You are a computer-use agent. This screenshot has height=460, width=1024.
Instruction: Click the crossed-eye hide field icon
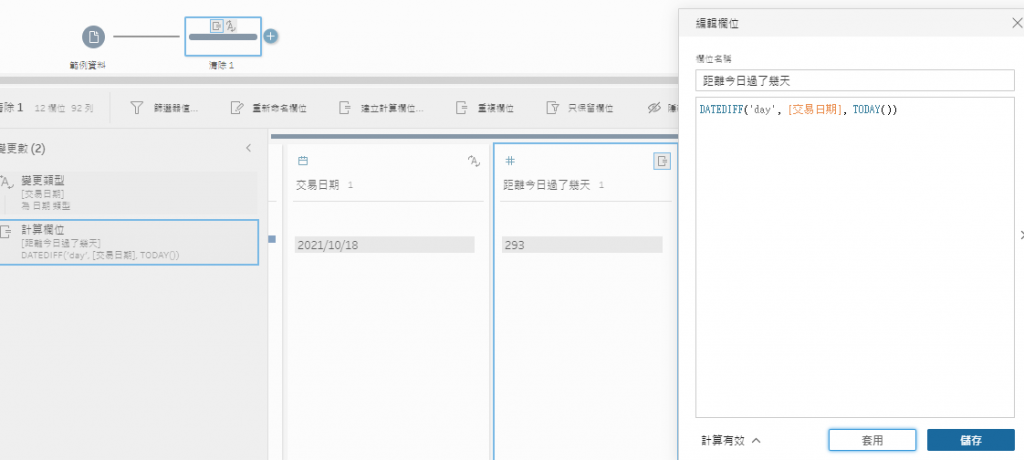pos(654,108)
